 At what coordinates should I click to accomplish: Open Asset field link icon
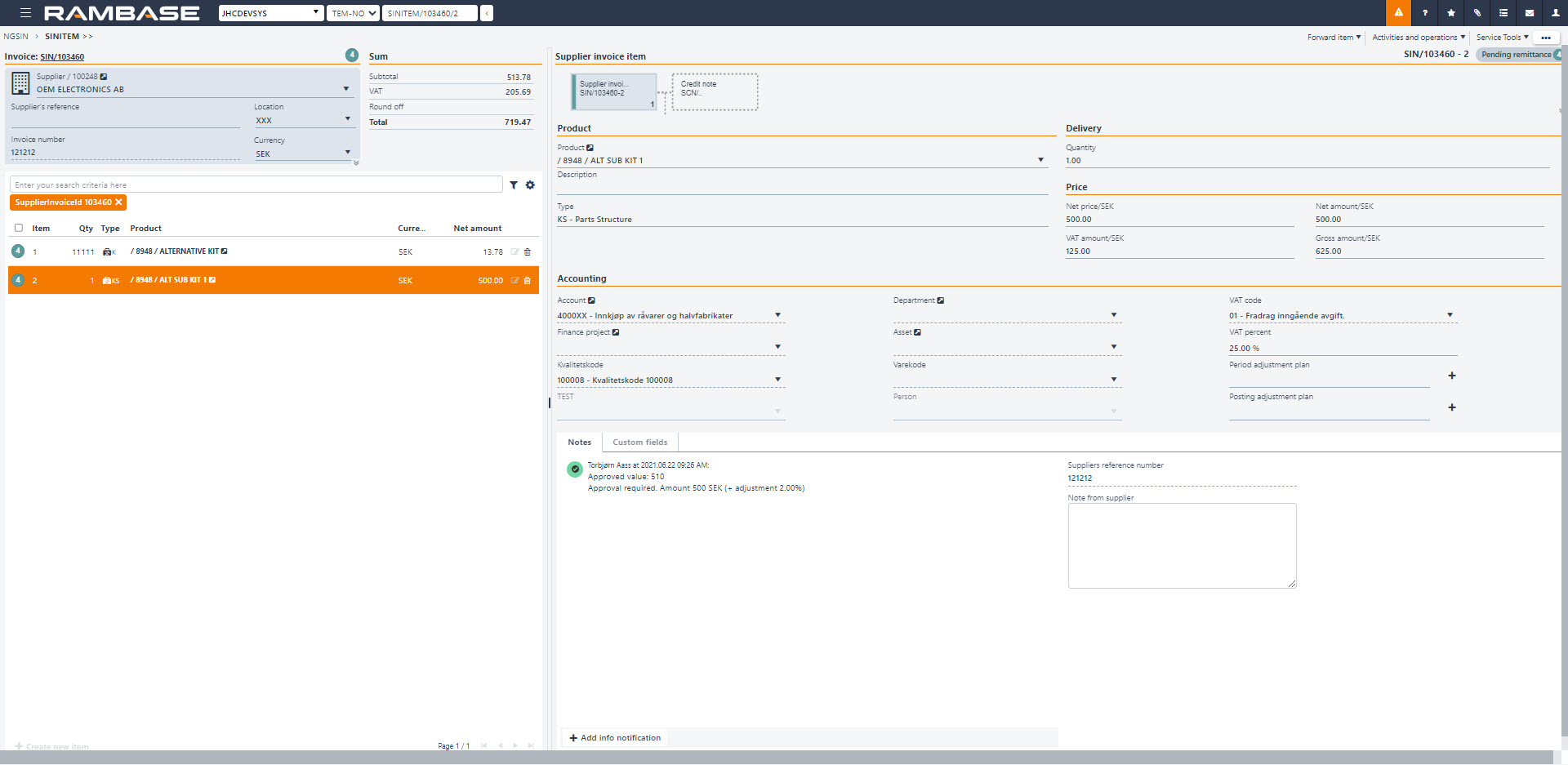coord(917,332)
